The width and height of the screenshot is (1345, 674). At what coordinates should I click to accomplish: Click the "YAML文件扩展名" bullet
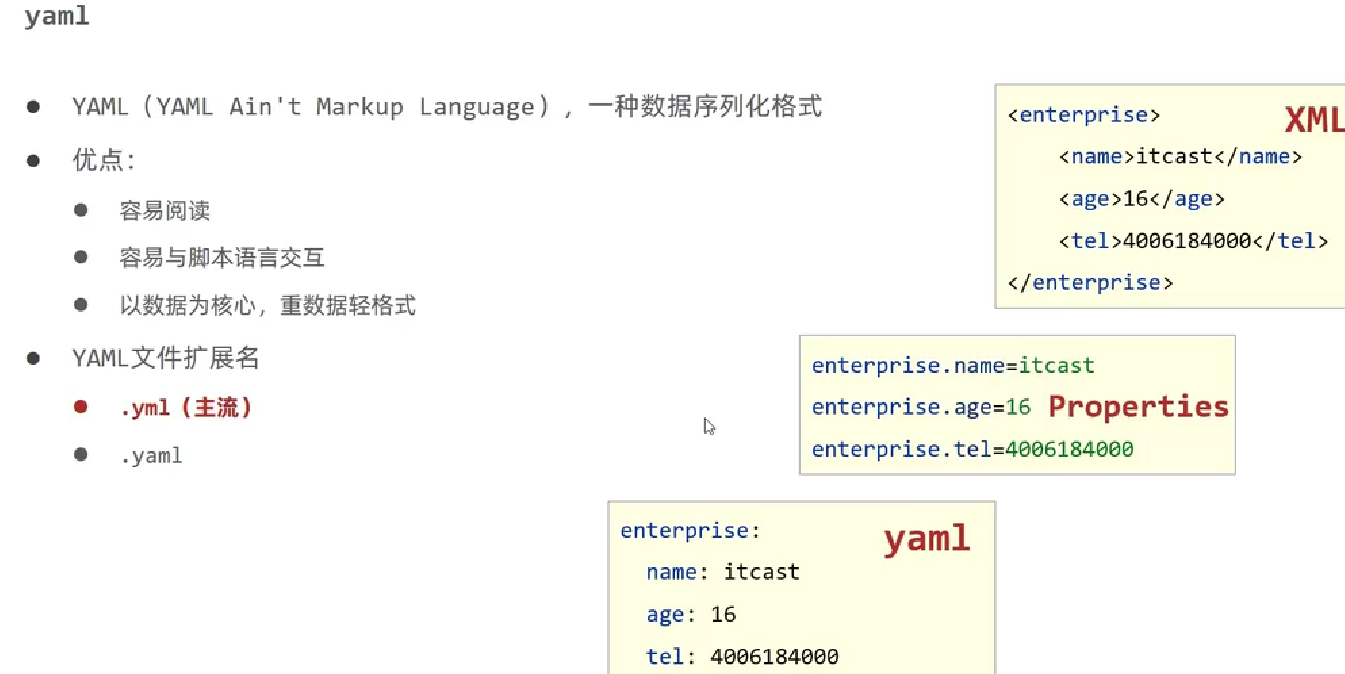pos(166,358)
